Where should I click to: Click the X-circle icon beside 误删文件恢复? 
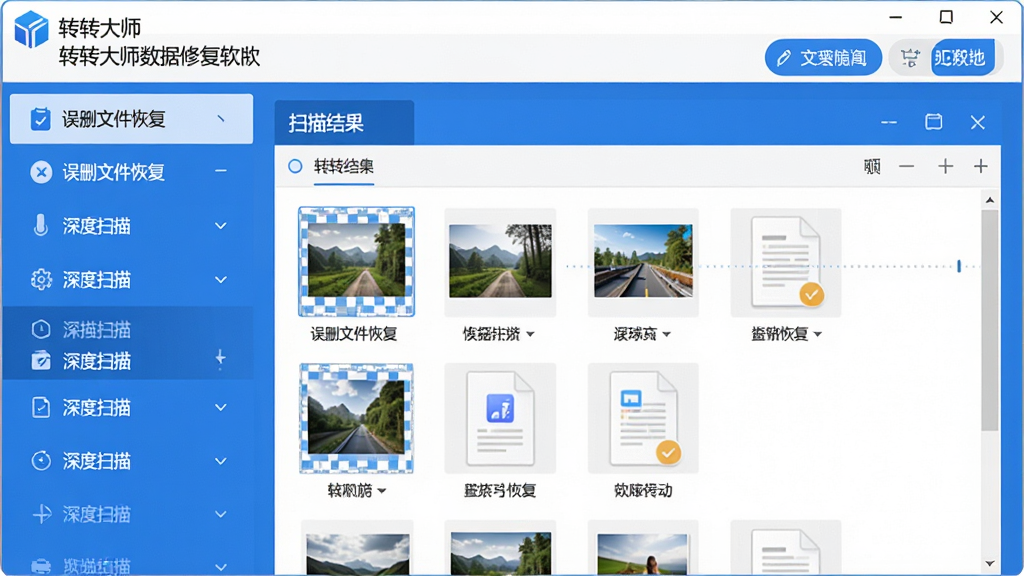pyautogui.click(x=41, y=172)
